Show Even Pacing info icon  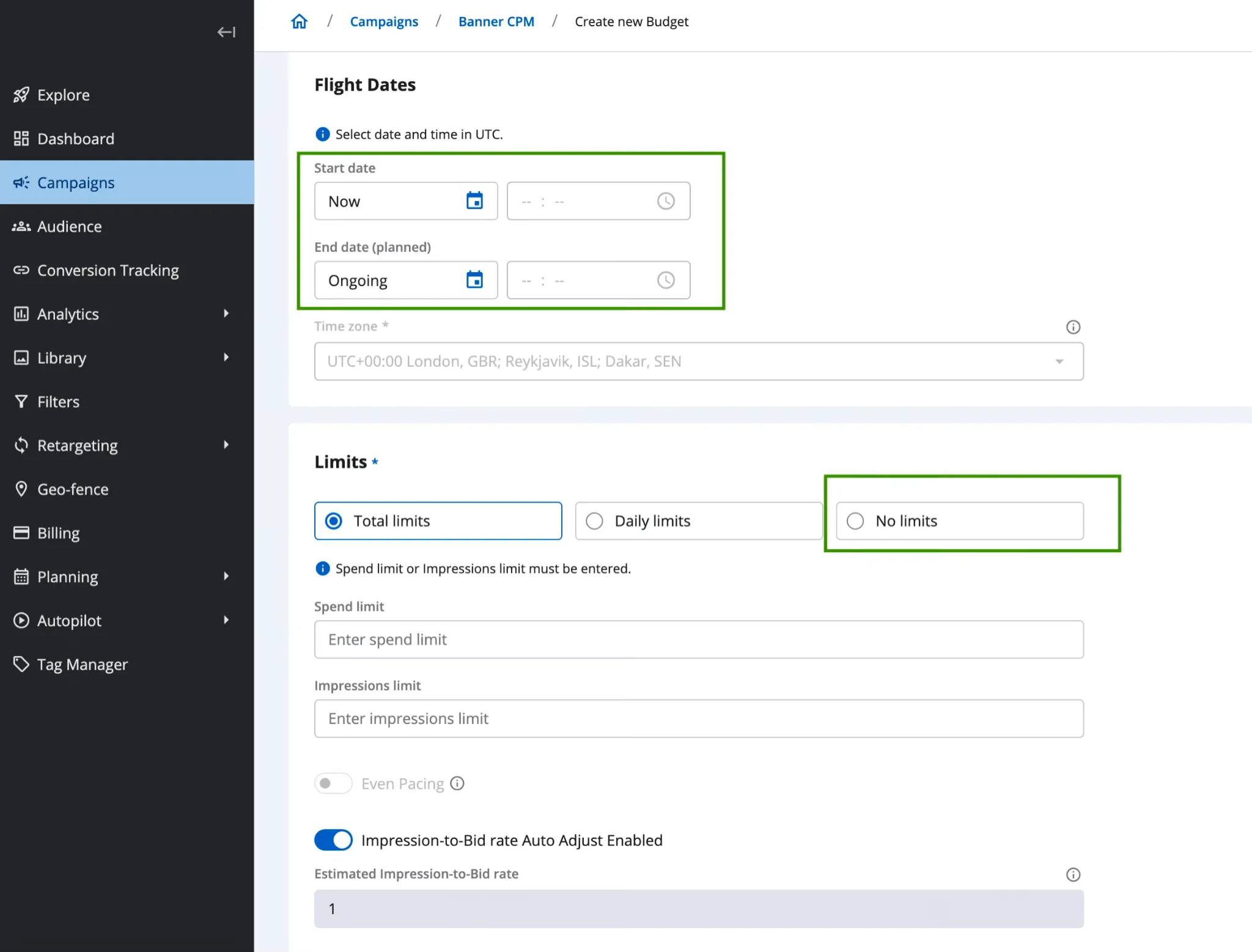(x=457, y=783)
